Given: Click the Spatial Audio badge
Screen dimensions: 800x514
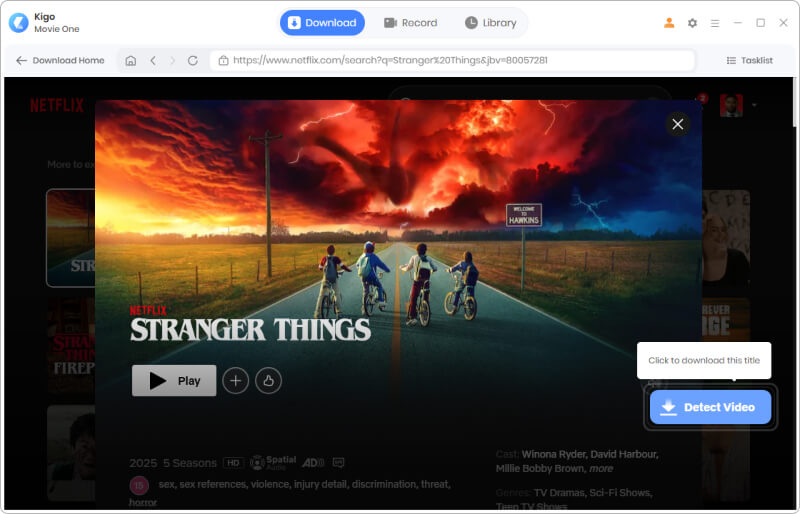Looking at the screenshot, I should coord(273,462).
